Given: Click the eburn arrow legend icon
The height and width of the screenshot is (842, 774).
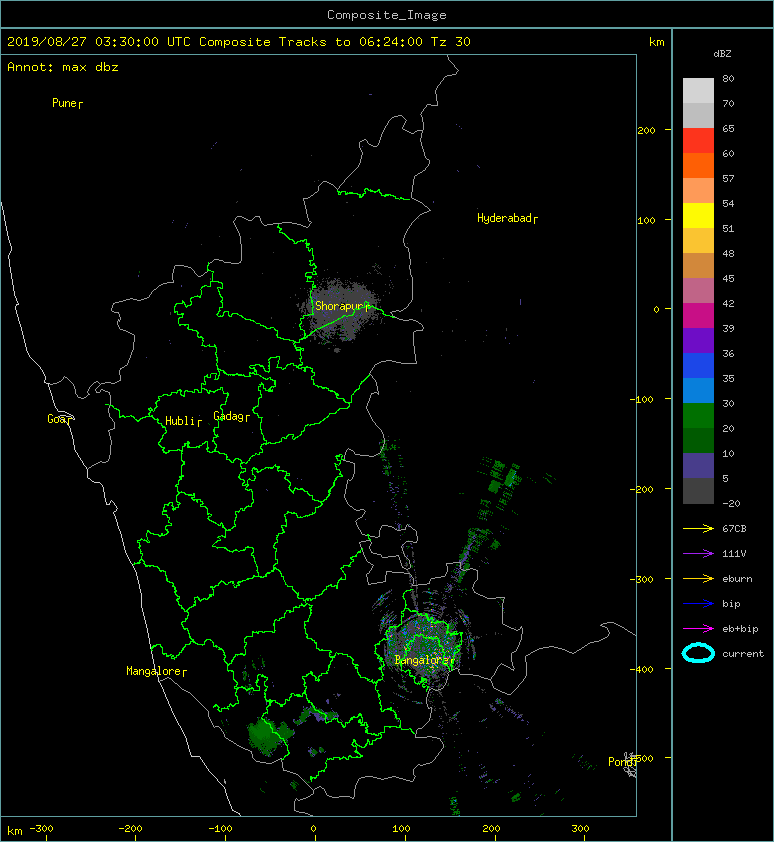Looking at the screenshot, I should click(698, 579).
